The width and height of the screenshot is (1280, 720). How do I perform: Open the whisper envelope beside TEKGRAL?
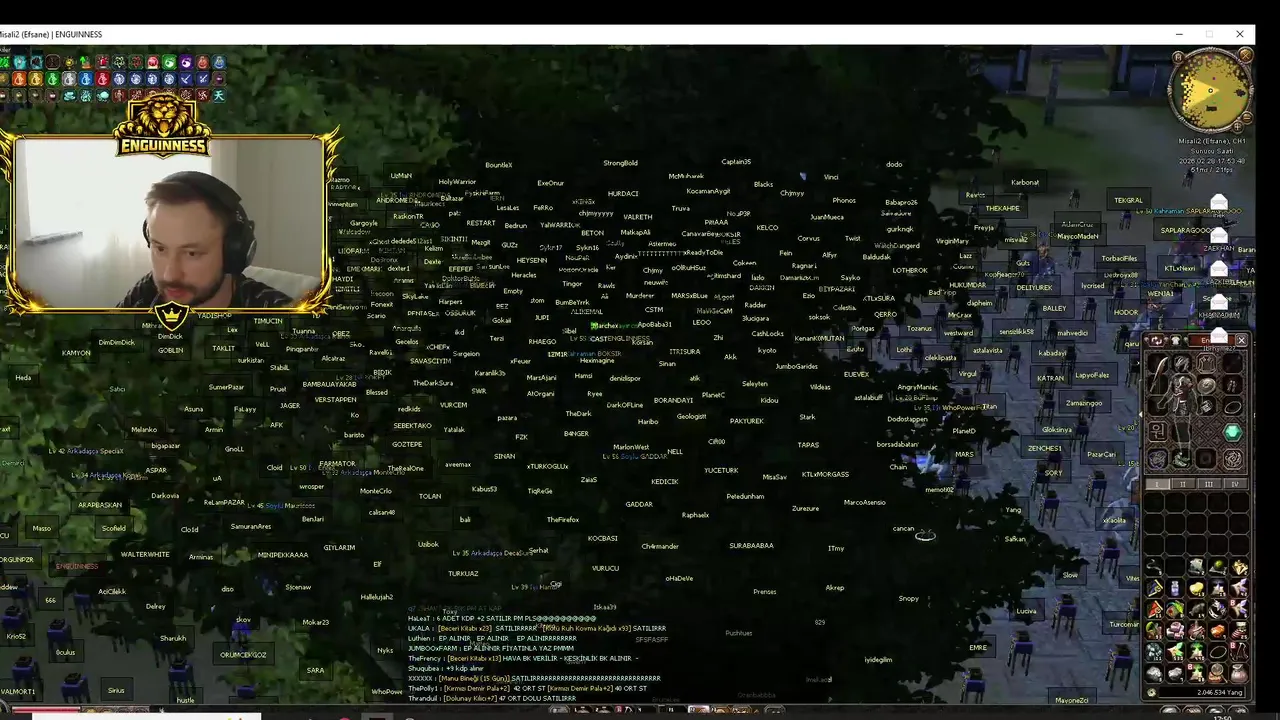click(x=1218, y=203)
